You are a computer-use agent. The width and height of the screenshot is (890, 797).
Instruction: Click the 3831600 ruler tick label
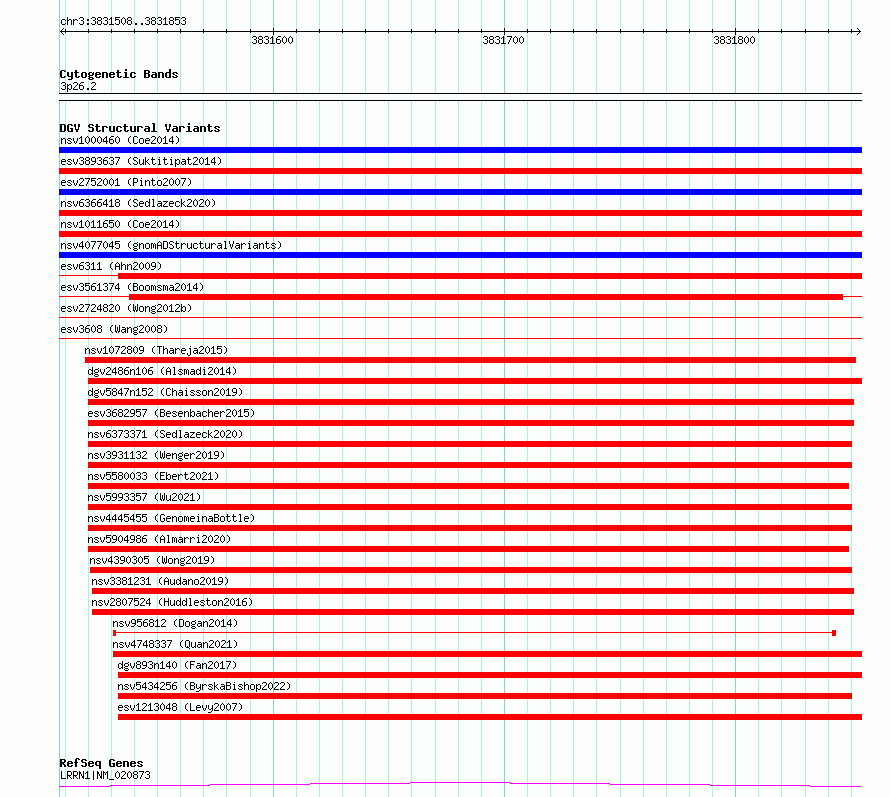(272, 40)
